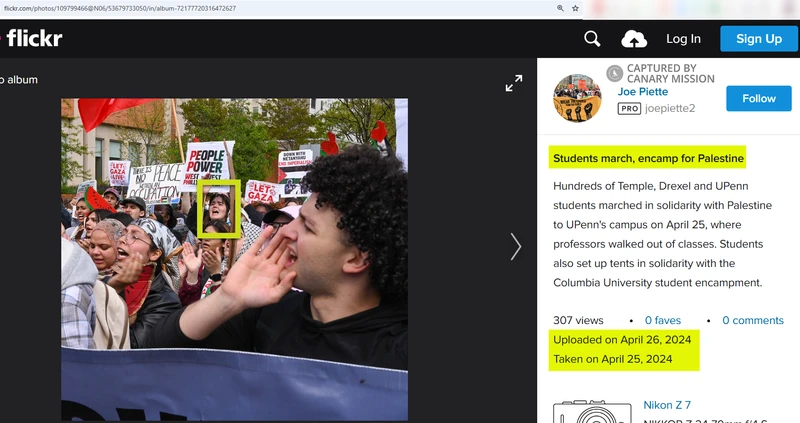The height and width of the screenshot is (423, 800).
Task: Expand photo to fullscreen view
Action: pos(514,84)
